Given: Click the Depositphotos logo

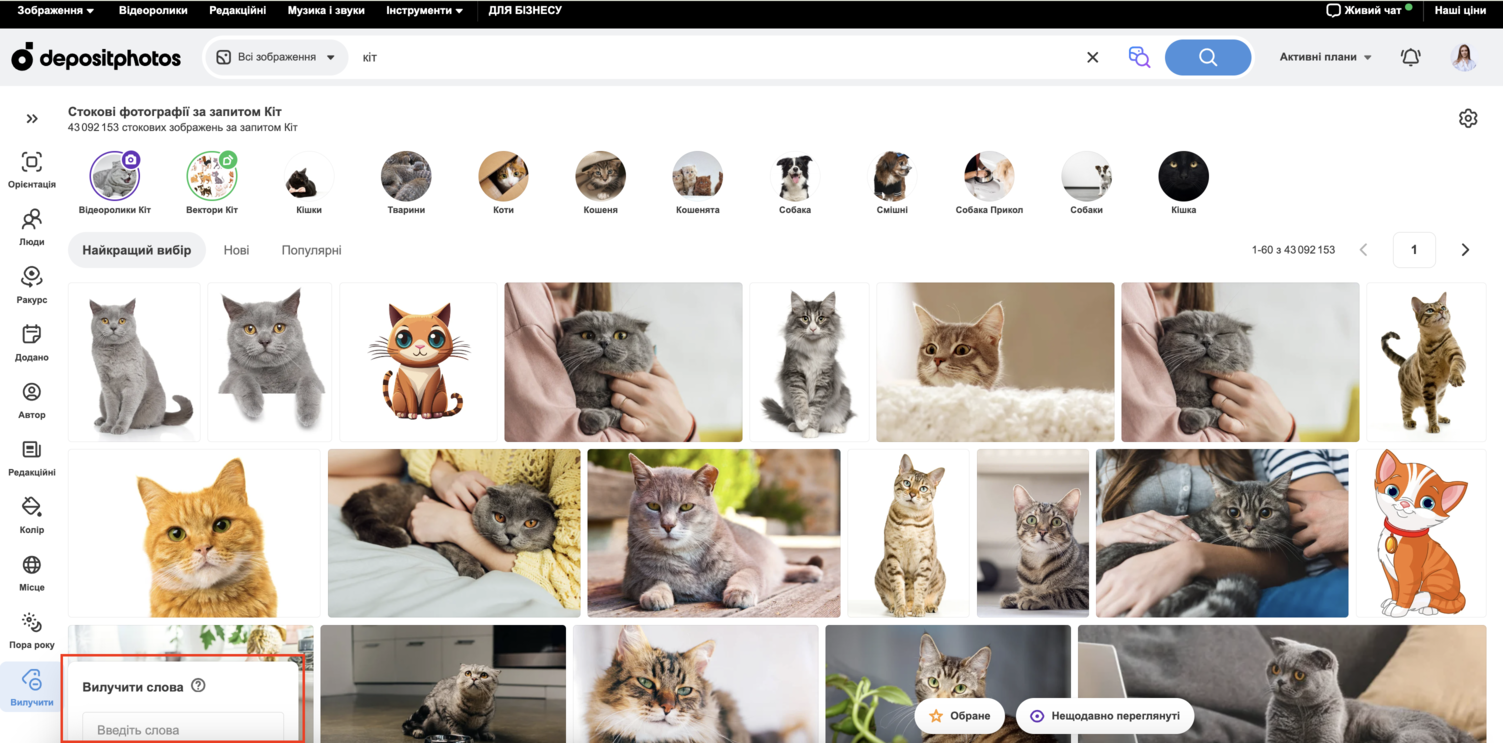Looking at the screenshot, I should pyautogui.click(x=96, y=58).
